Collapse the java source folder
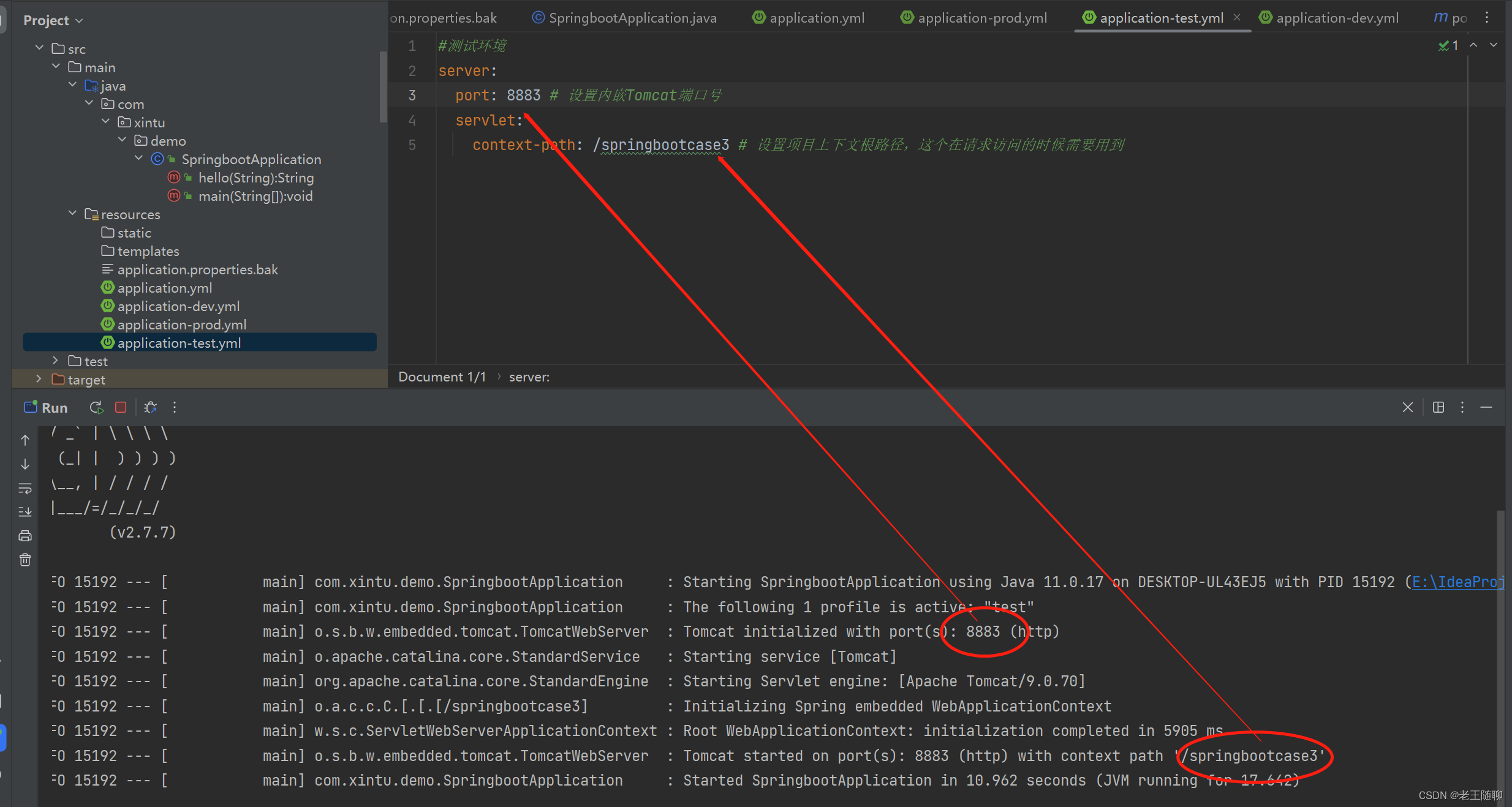This screenshot has width=1512, height=807. click(x=72, y=84)
